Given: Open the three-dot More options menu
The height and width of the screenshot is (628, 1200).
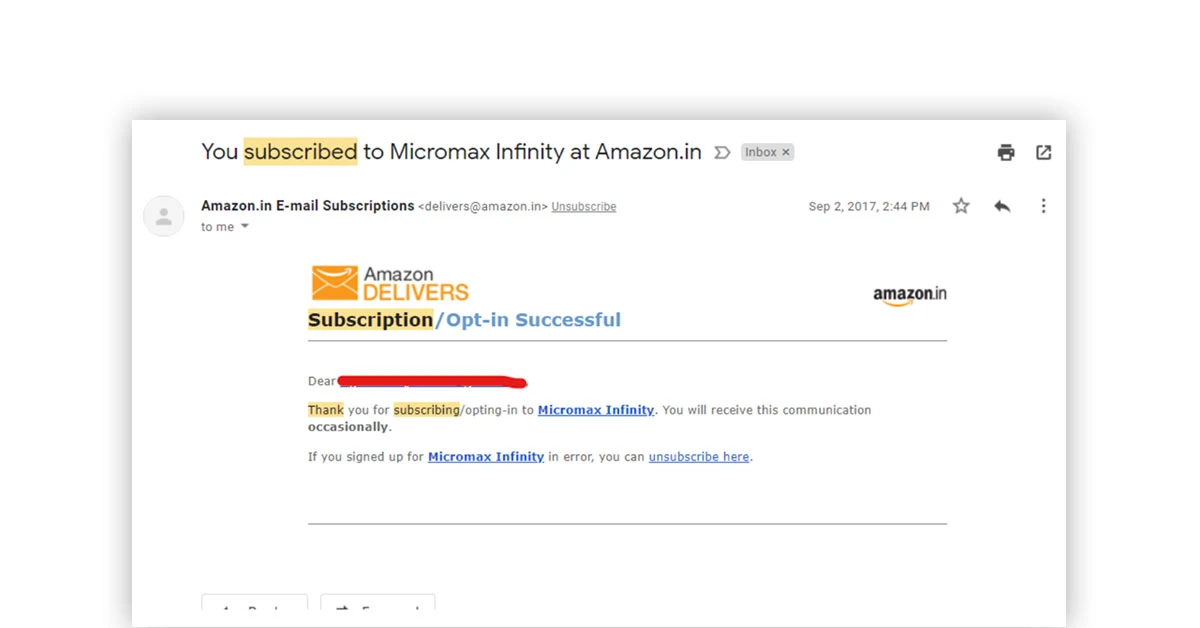Looking at the screenshot, I should point(1043,206).
